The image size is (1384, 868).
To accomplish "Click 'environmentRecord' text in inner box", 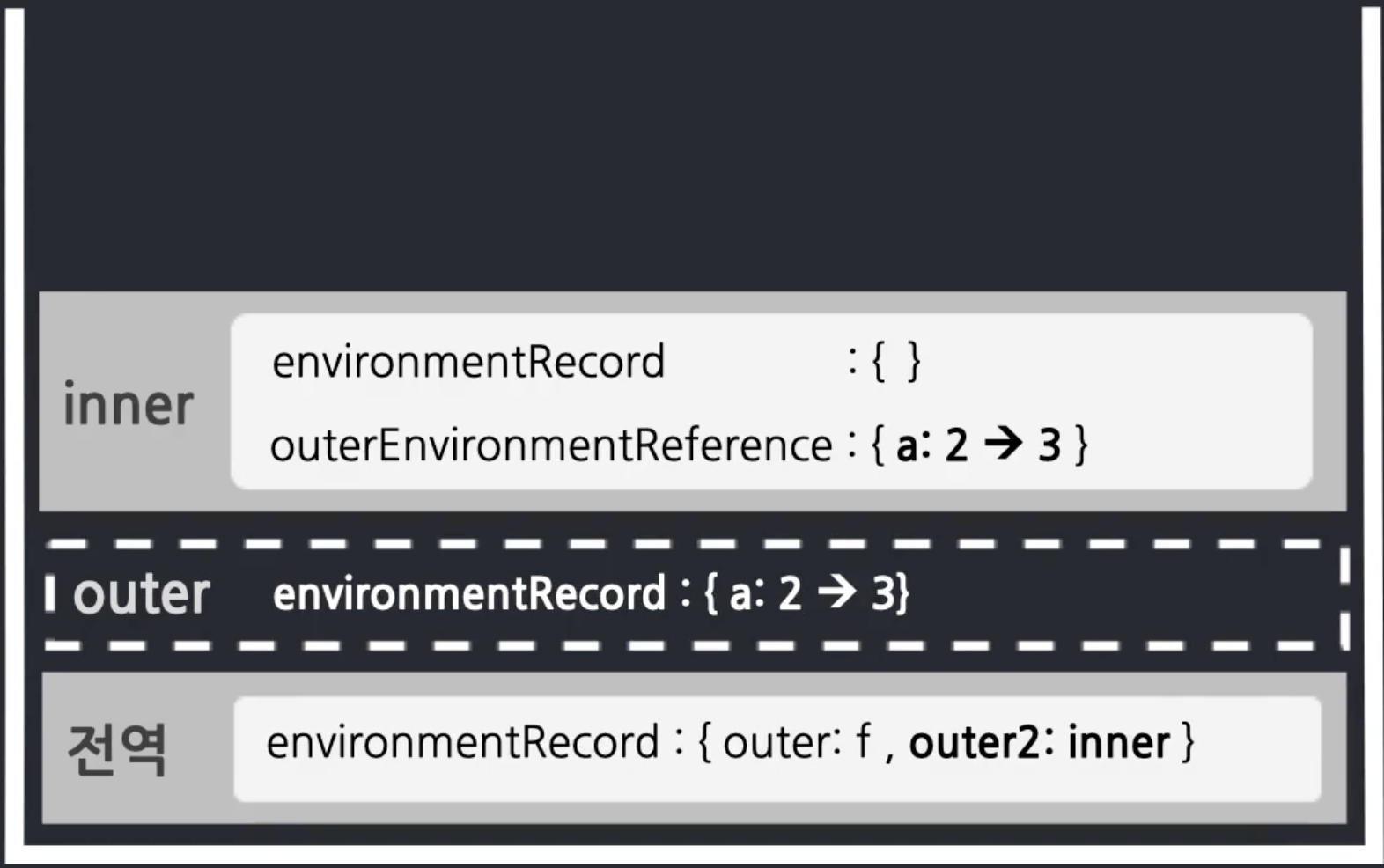I will (468, 362).
